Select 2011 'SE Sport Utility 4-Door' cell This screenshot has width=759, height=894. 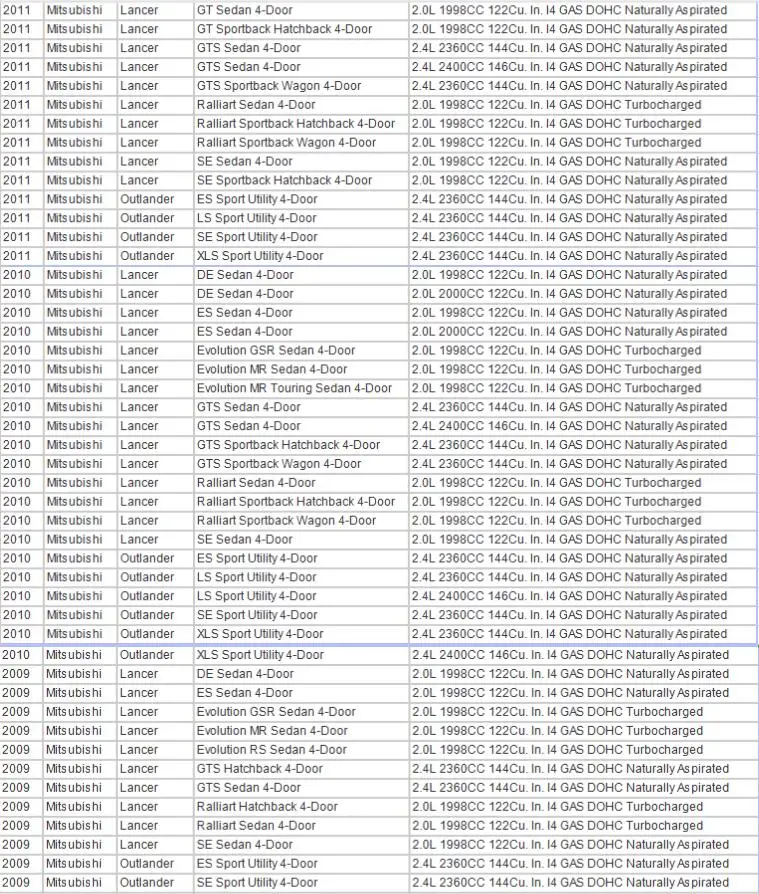(x=301, y=237)
